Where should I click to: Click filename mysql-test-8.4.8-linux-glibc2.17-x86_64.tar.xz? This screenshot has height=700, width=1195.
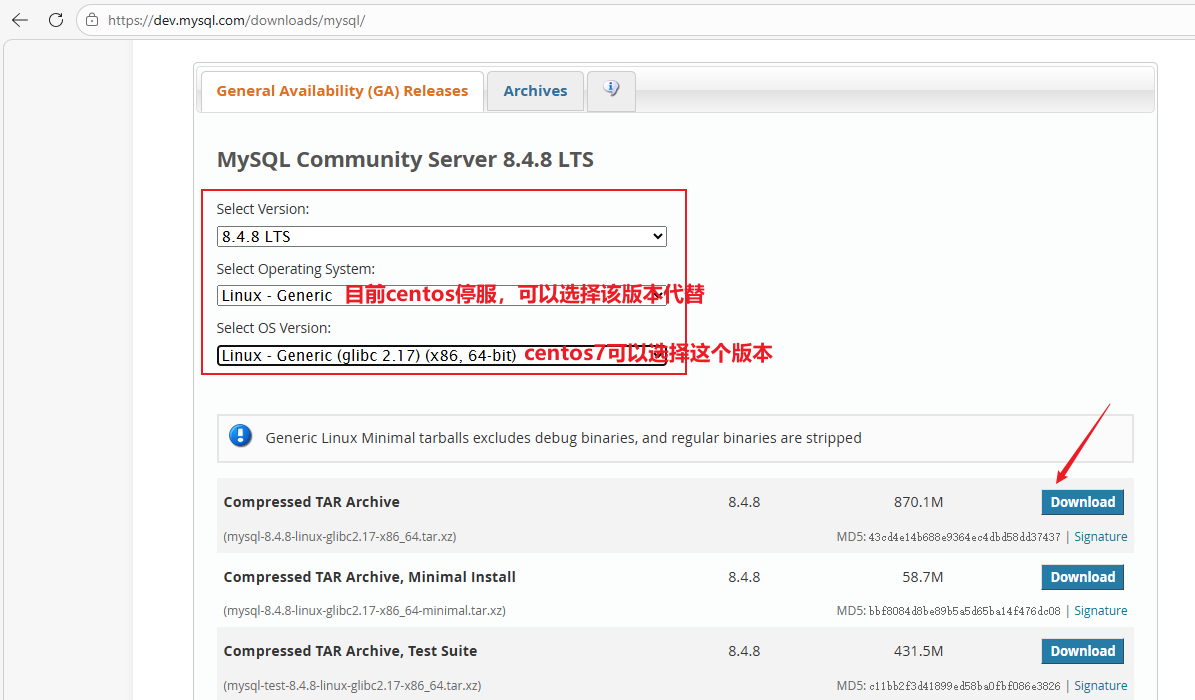(352, 686)
